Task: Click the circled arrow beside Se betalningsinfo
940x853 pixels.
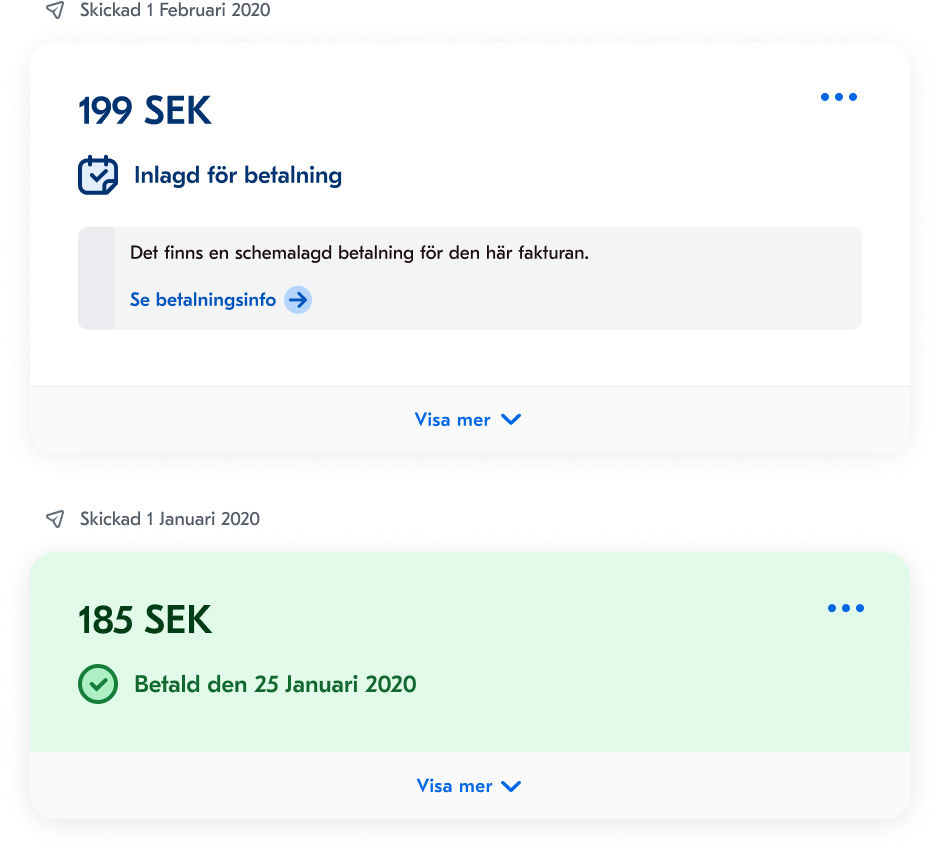Action: coord(298,300)
